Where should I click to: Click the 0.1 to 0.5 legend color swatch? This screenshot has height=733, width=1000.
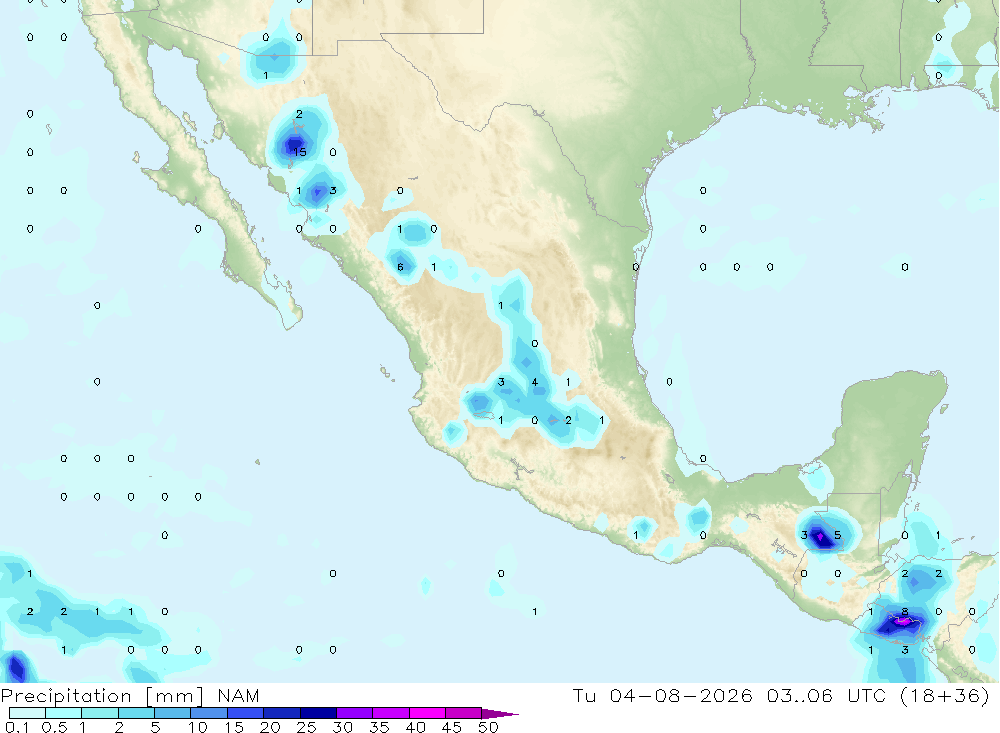(x=27, y=713)
